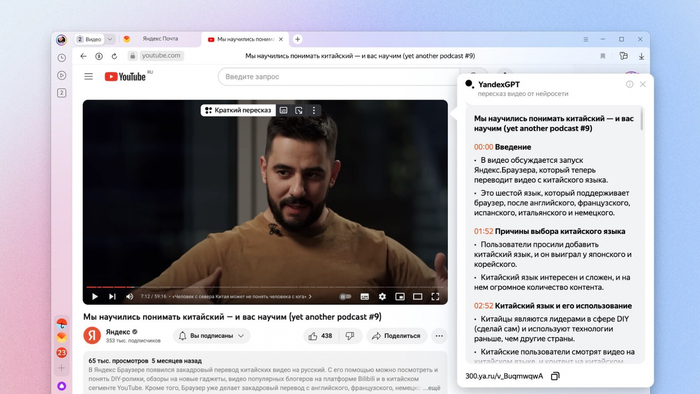
Task: Switch to the Яндекс Почта tab
Action: coord(160,39)
